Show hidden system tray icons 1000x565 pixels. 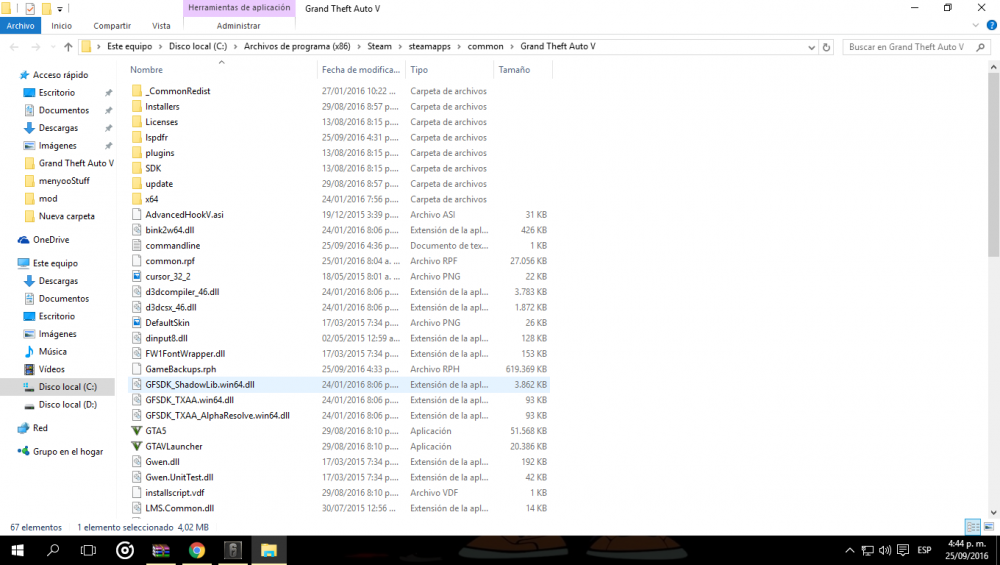[849, 550]
